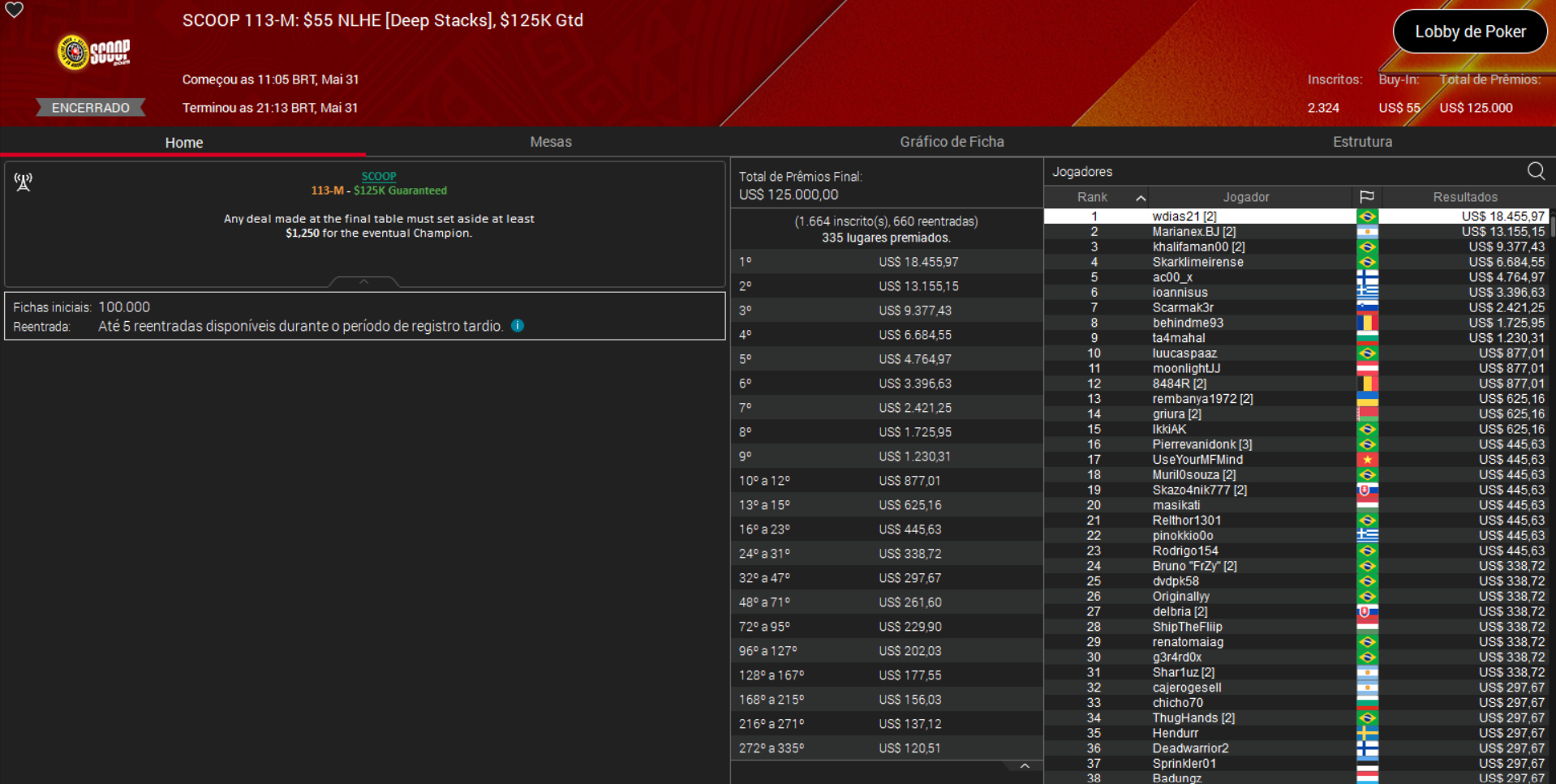Image resolution: width=1556 pixels, height=784 pixels.
Task: Sort by the Resultados column header
Action: pos(1465,197)
